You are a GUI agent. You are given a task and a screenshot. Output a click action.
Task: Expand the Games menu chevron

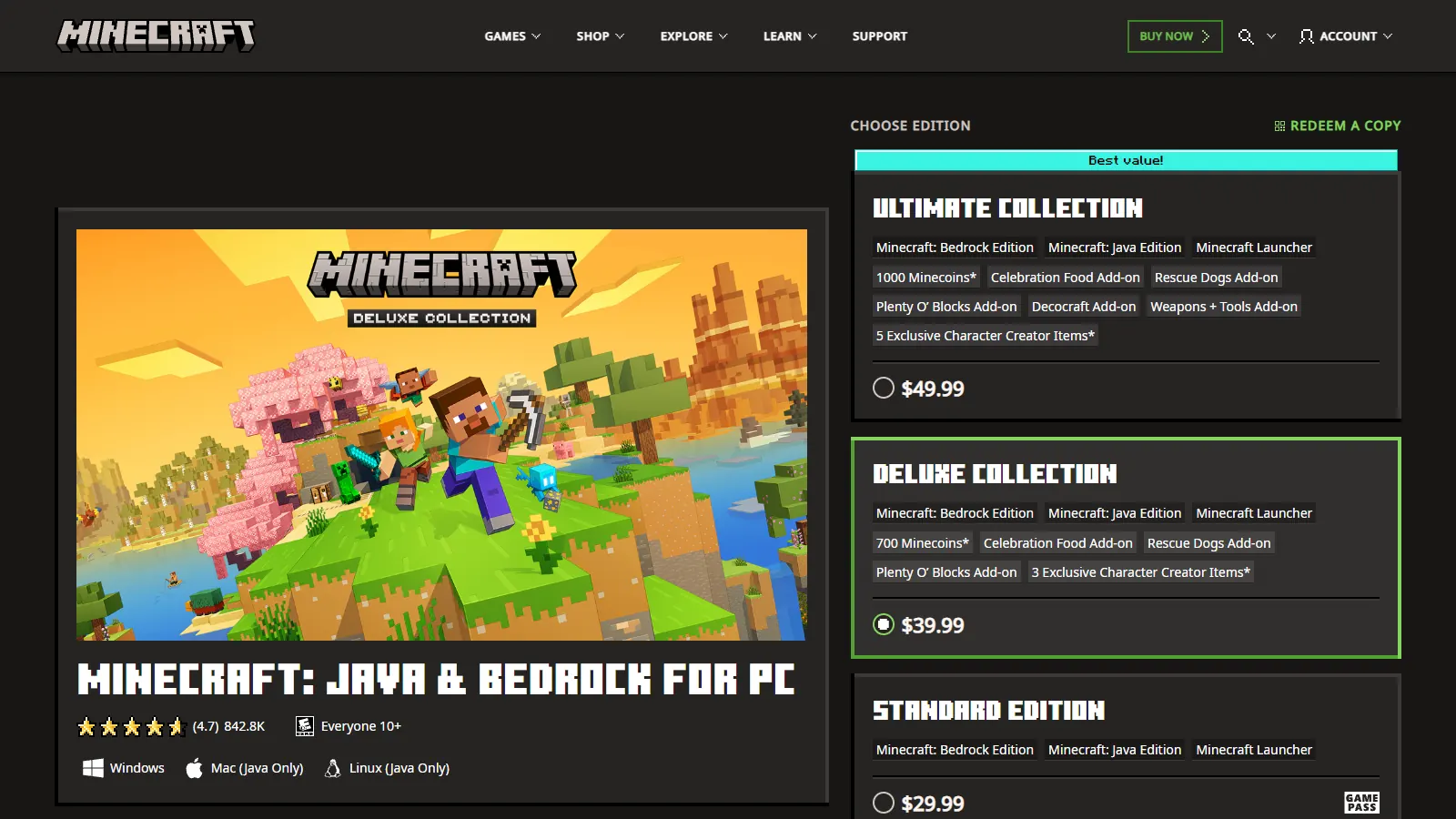click(x=537, y=36)
